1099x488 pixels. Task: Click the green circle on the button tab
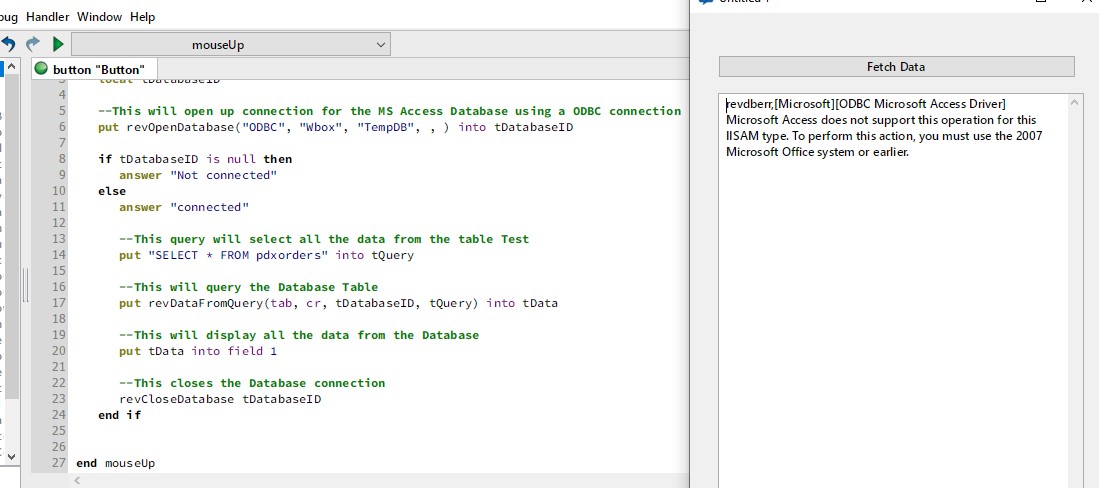pyautogui.click(x=41, y=69)
